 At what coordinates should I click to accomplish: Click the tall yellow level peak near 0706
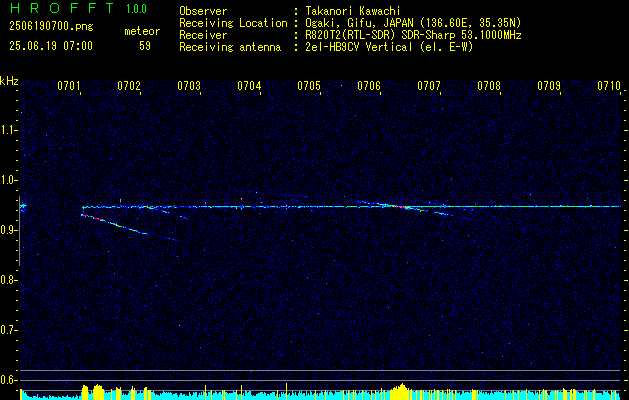(402, 391)
